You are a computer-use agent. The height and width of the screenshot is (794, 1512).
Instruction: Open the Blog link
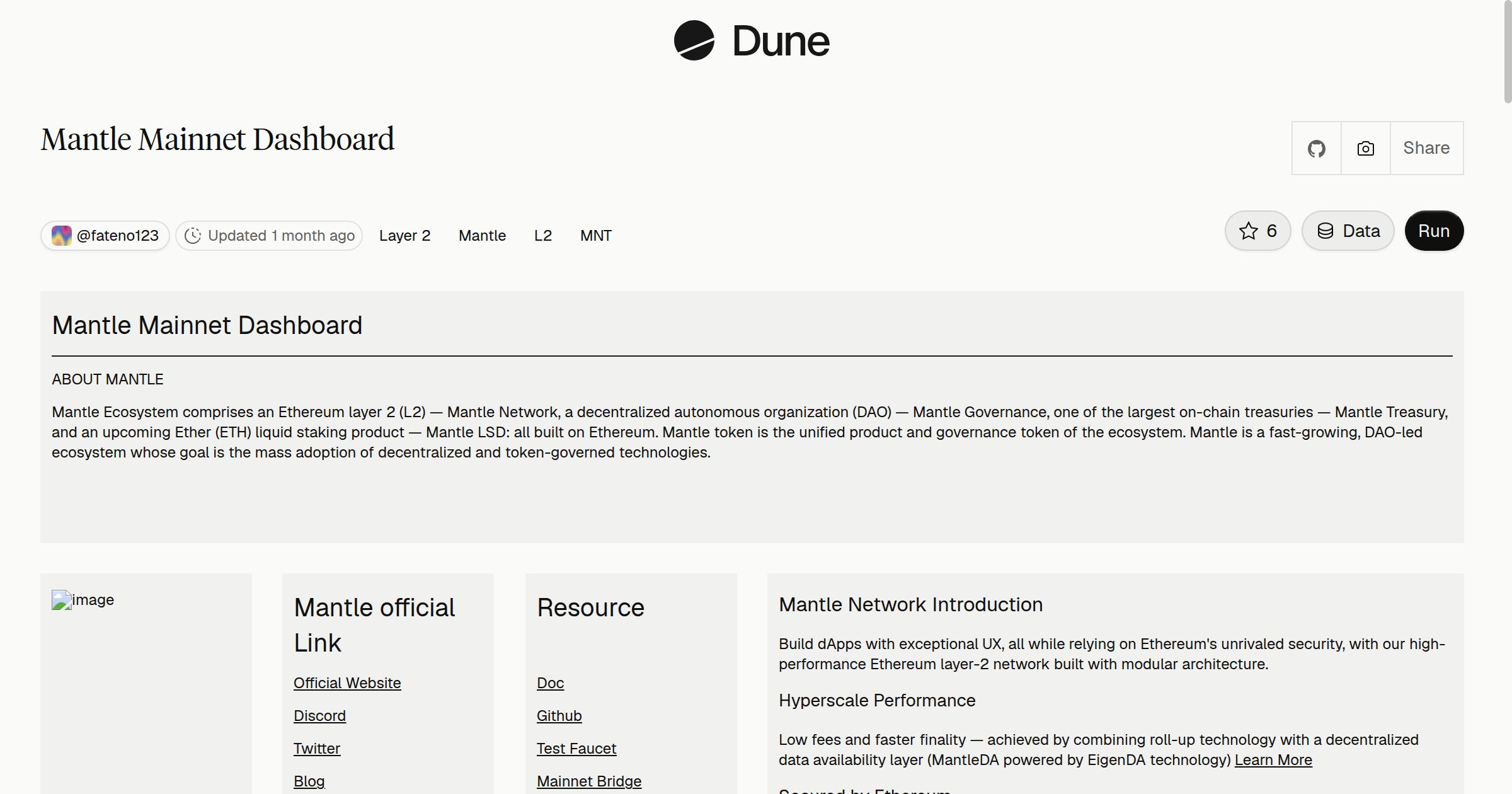[309, 781]
